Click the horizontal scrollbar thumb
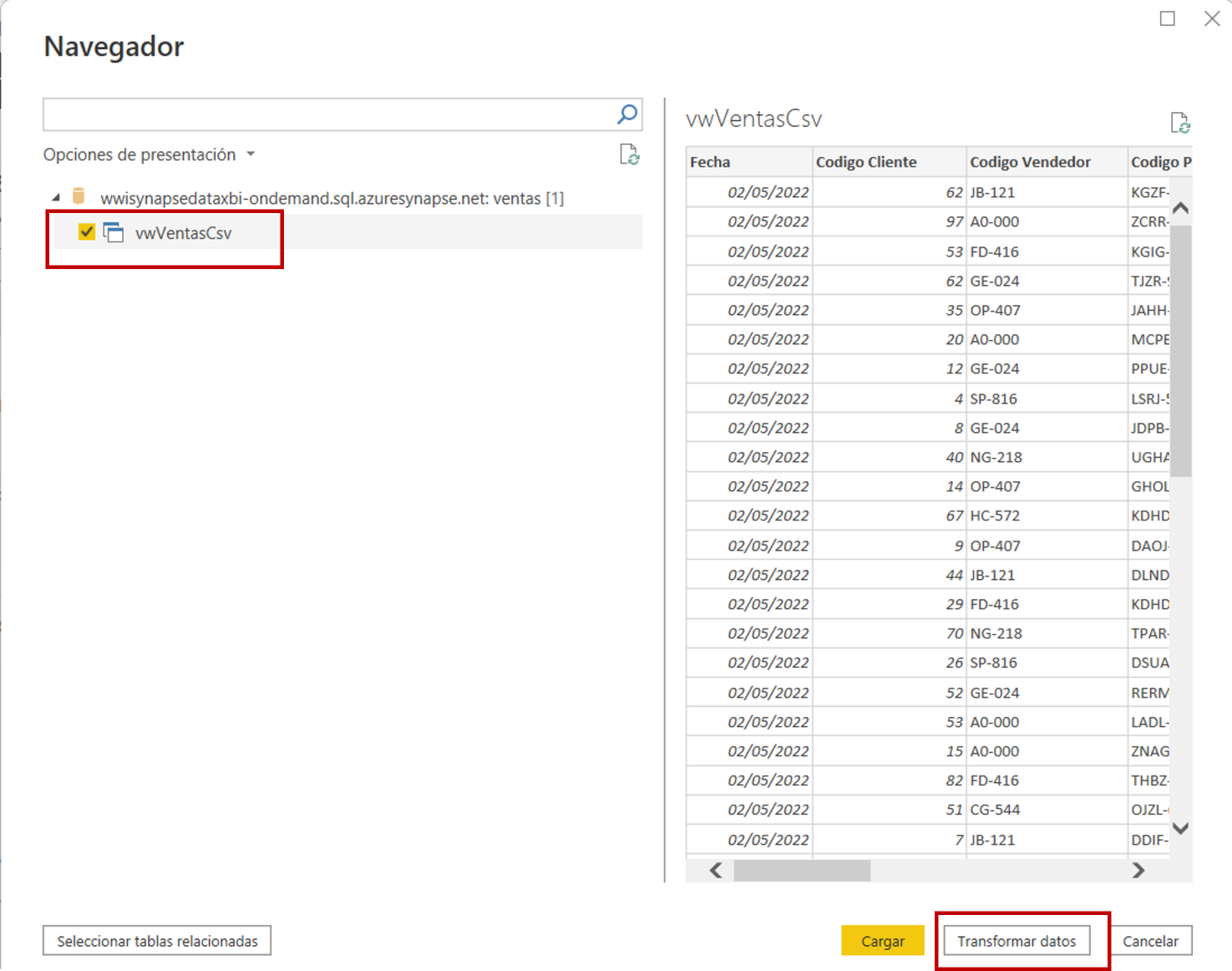The image size is (1232, 971). [802, 871]
